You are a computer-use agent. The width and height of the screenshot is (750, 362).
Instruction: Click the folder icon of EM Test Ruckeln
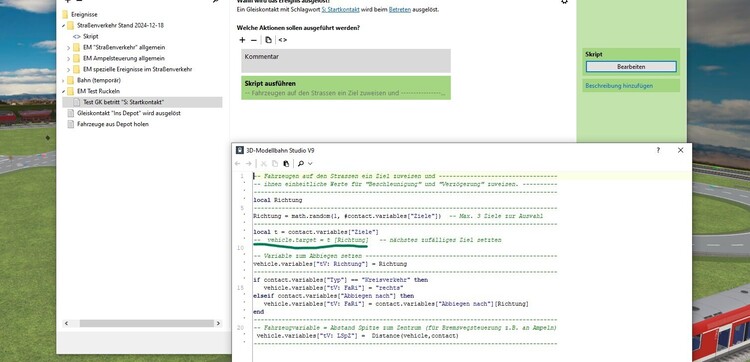[71, 91]
